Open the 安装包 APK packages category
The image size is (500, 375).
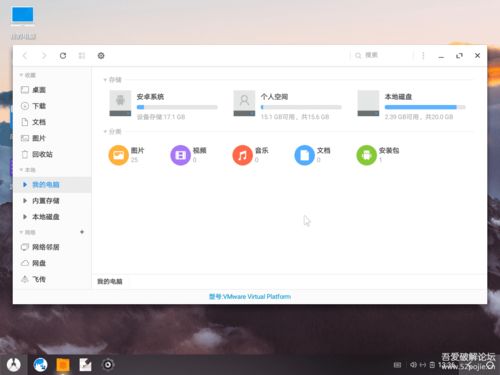378,155
